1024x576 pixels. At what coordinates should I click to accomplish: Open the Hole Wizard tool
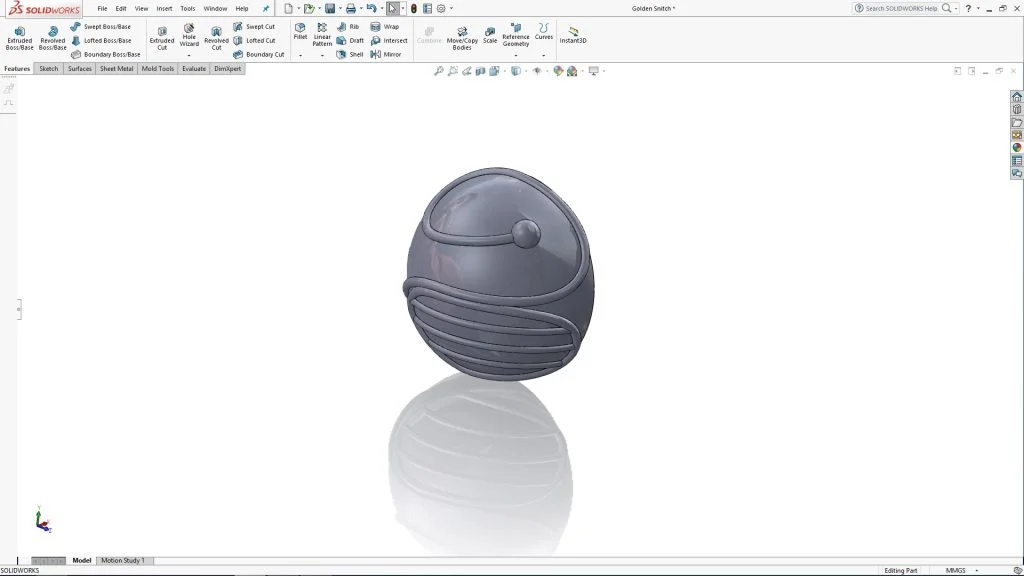point(189,36)
